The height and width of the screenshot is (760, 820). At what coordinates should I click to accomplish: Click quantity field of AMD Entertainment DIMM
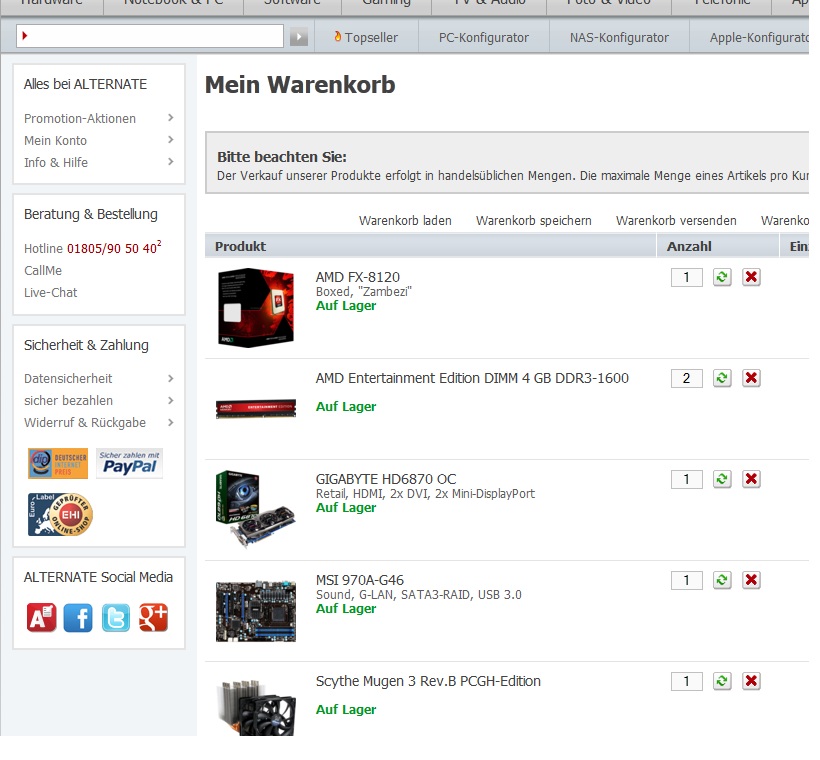687,378
